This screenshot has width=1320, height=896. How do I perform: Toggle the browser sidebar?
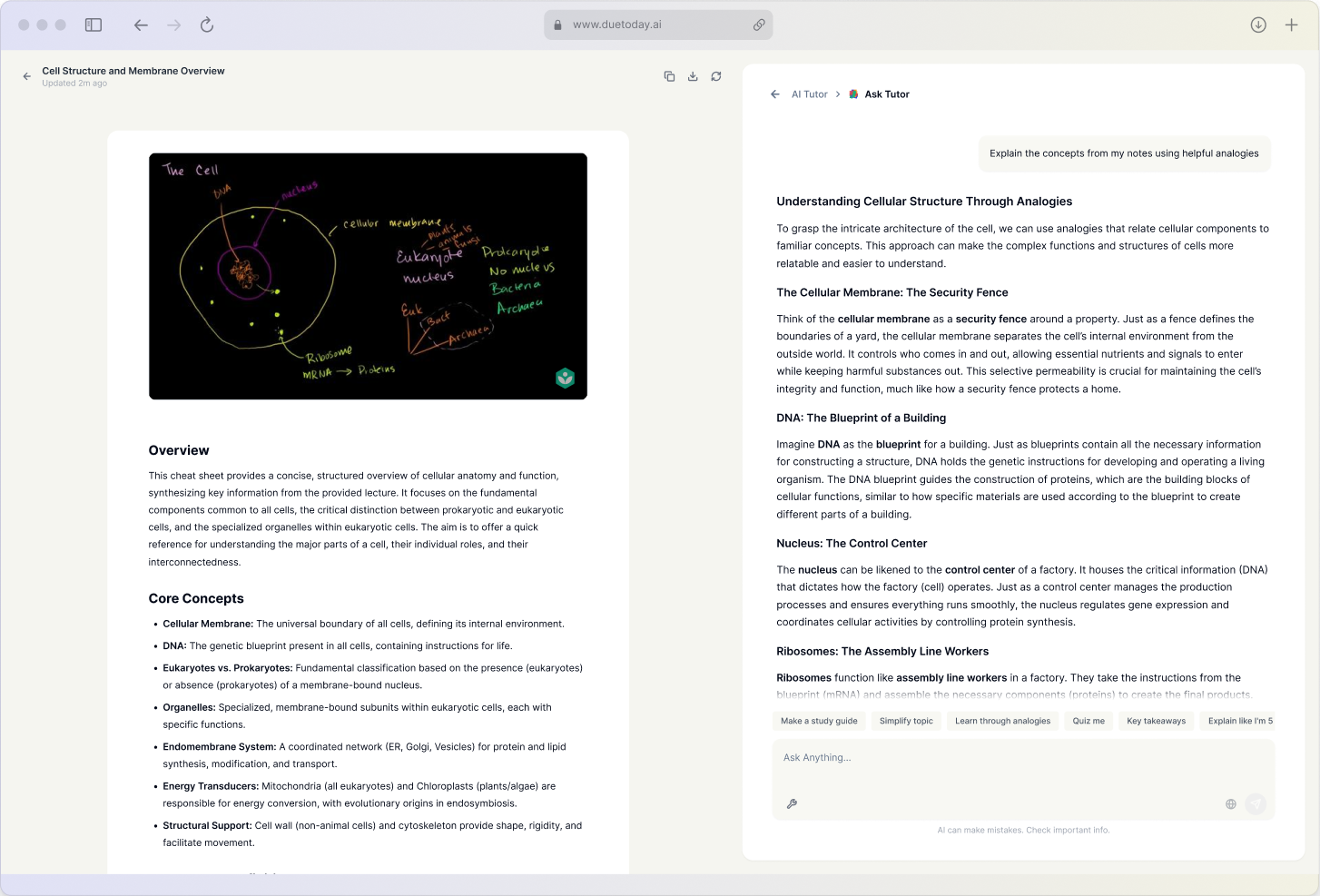(x=93, y=25)
